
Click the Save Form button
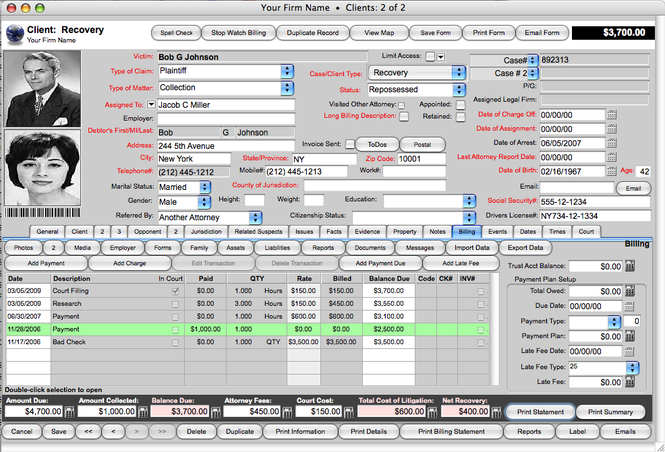[436, 33]
